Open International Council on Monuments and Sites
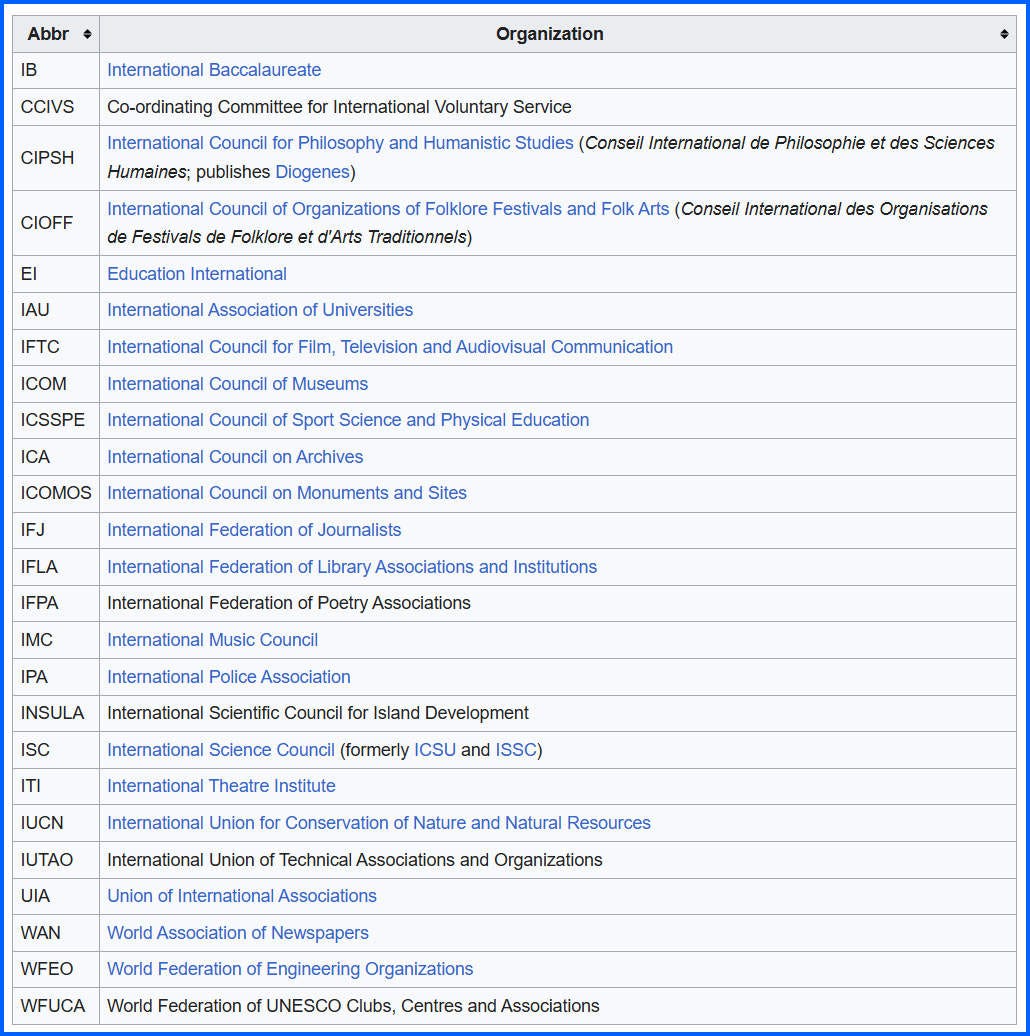The height and width of the screenshot is (1036, 1030). pyautogui.click(x=287, y=493)
